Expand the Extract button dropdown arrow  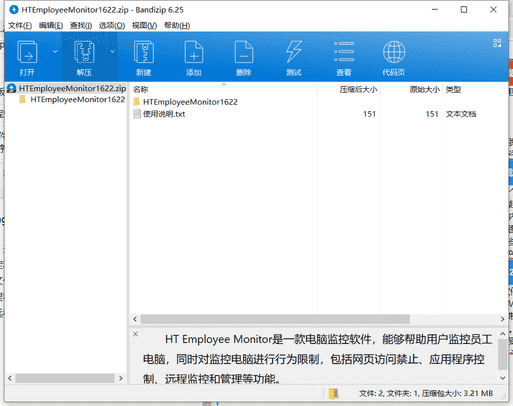click(x=112, y=52)
